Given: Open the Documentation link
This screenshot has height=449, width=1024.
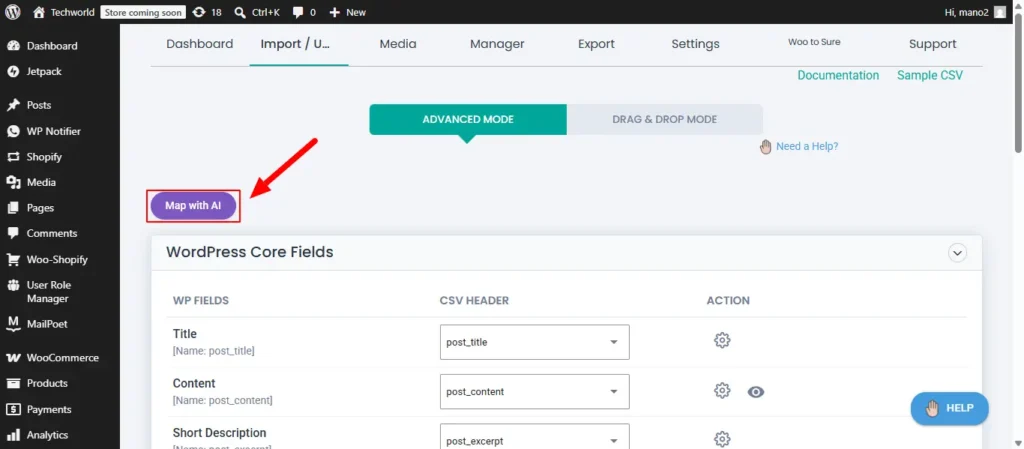Looking at the screenshot, I should (x=838, y=76).
